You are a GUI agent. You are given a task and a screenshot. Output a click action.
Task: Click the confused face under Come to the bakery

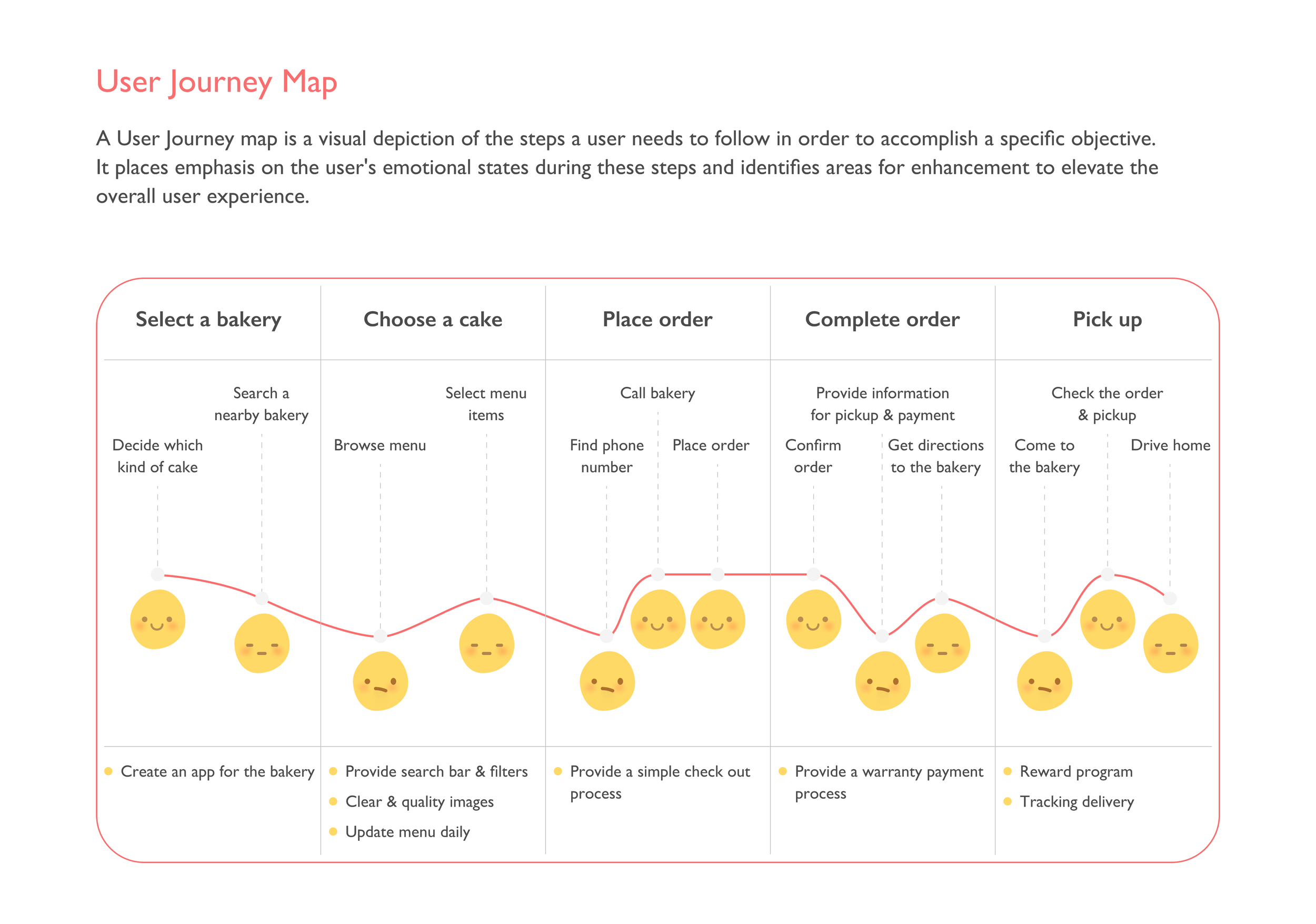(1044, 681)
